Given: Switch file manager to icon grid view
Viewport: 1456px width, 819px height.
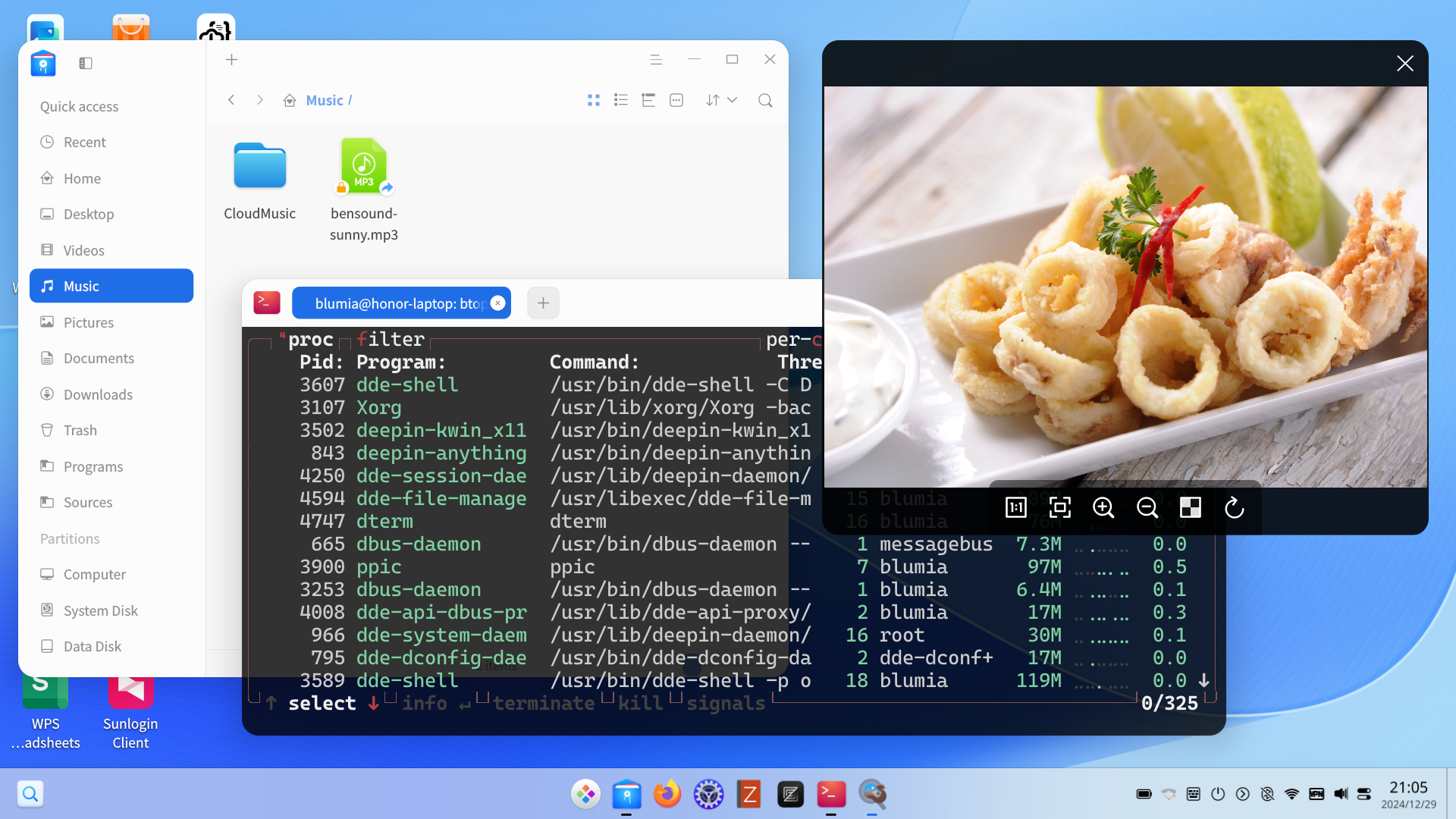Looking at the screenshot, I should [x=594, y=100].
